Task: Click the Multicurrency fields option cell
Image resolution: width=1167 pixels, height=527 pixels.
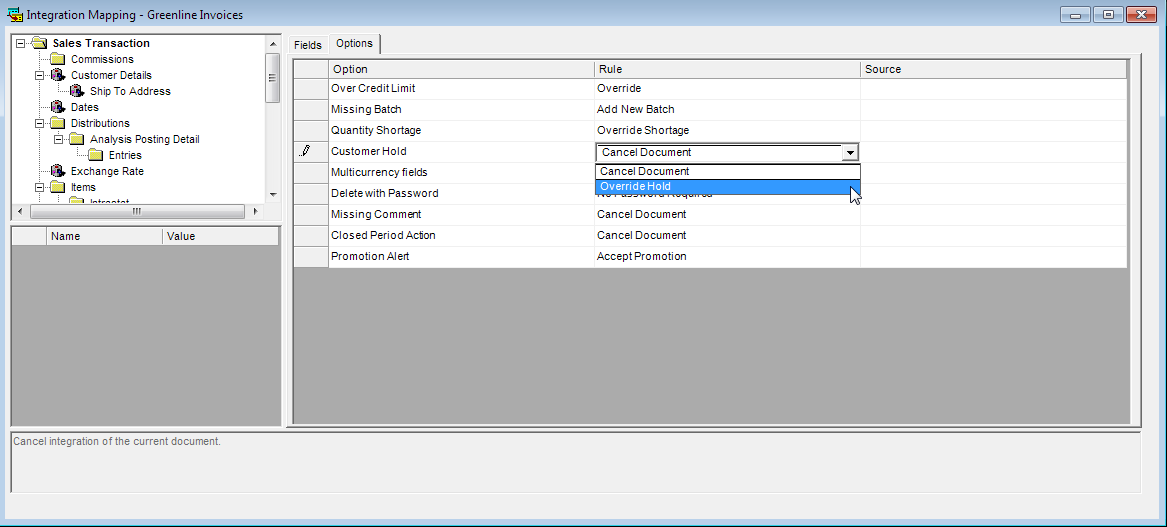Action: pyautogui.click(x=461, y=173)
